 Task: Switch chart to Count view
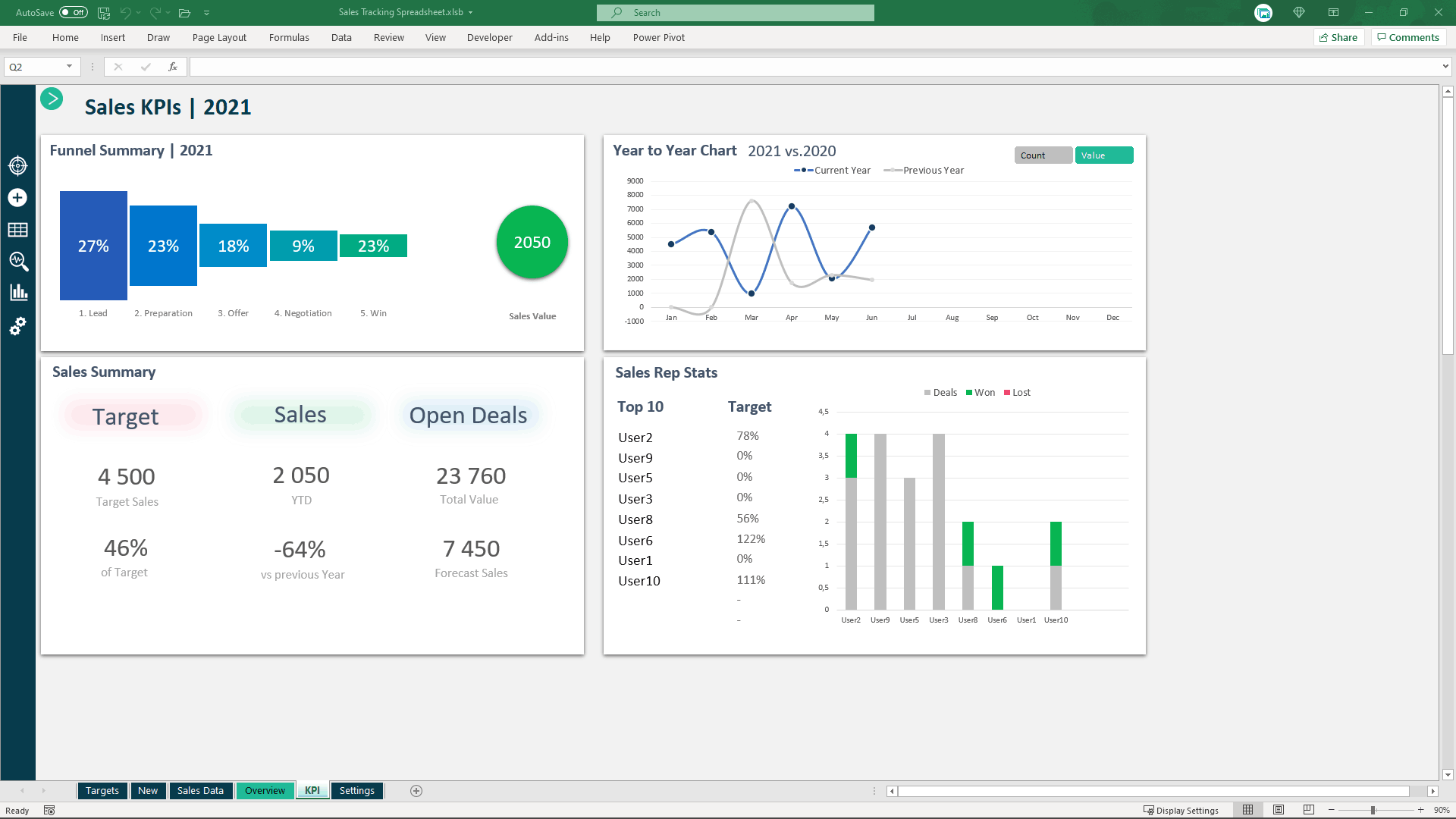click(1043, 155)
